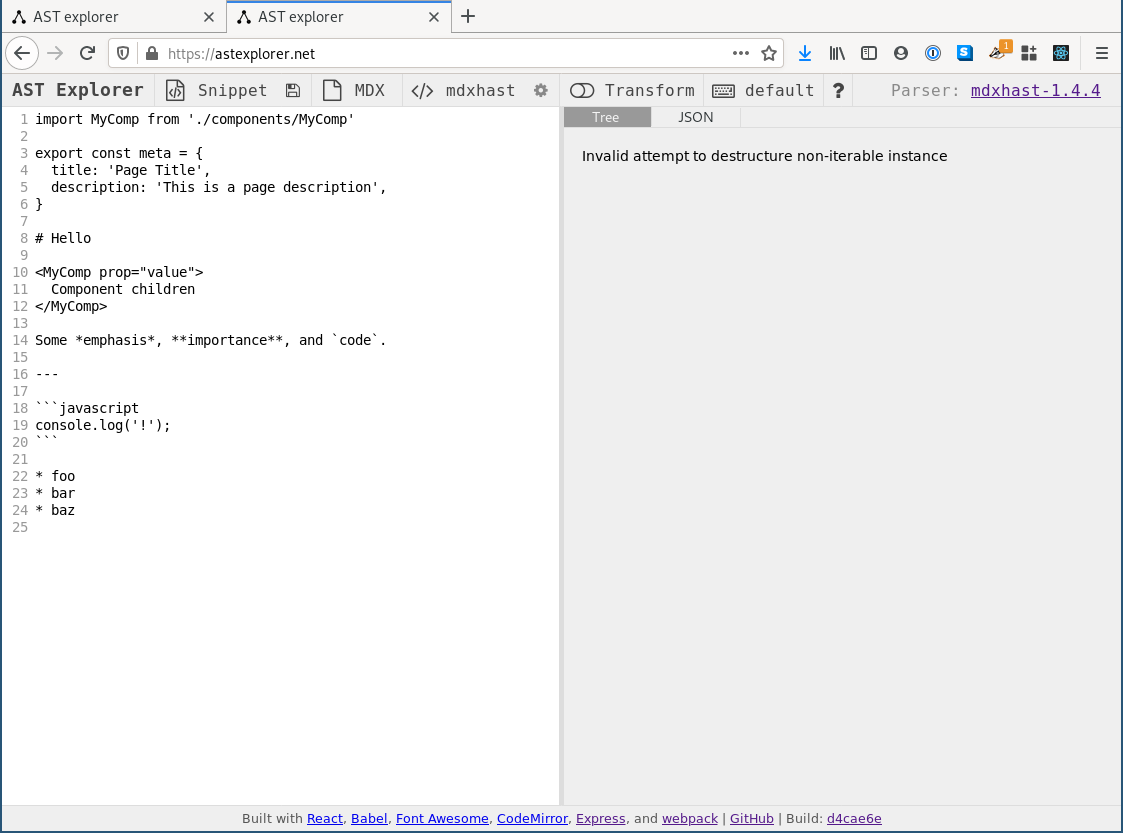Image resolution: width=1123 pixels, height=833 pixels.
Task: Open the 1Password extension
Action: pyautogui.click(x=932, y=54)
